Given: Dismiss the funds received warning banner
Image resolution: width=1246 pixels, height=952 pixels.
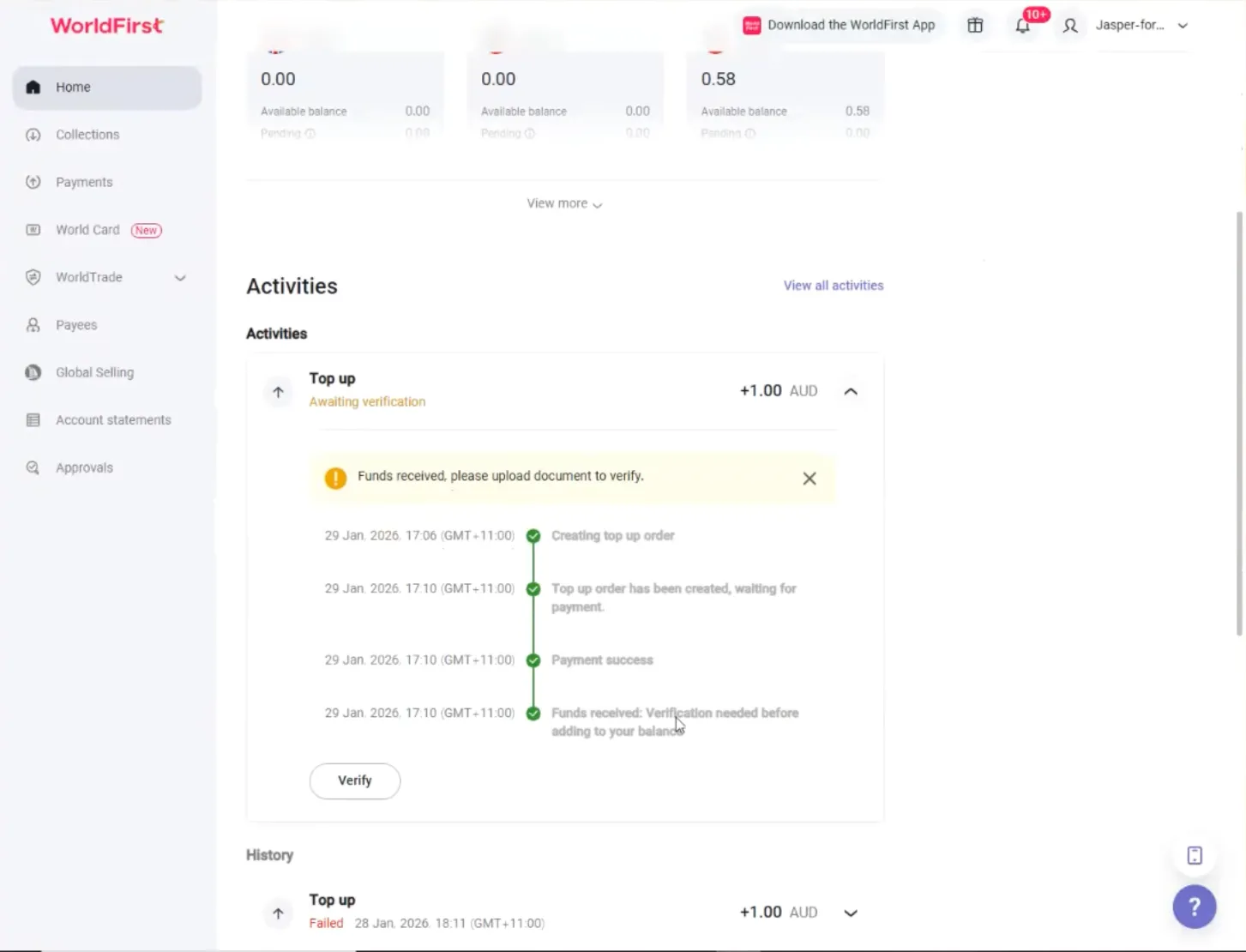Looking at the screenshot, I should pos(809,479).
